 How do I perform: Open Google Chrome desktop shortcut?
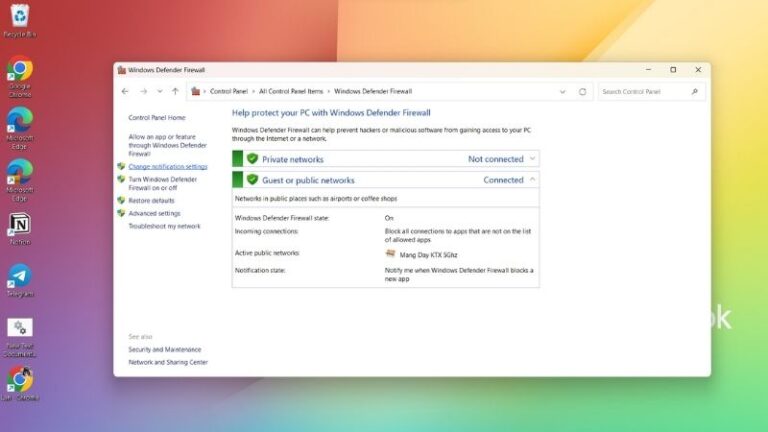[x=19, y=68]
